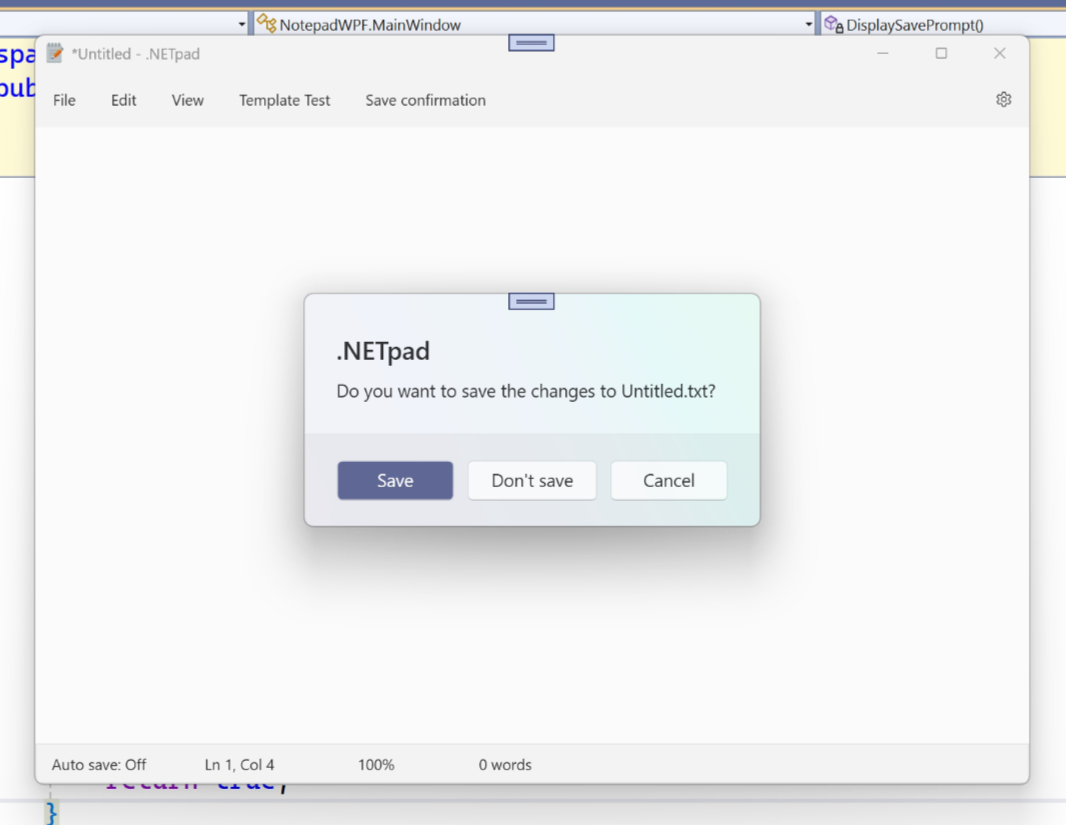Open the View menu
The image size is (1066, 825).
(x=188, y=100)
